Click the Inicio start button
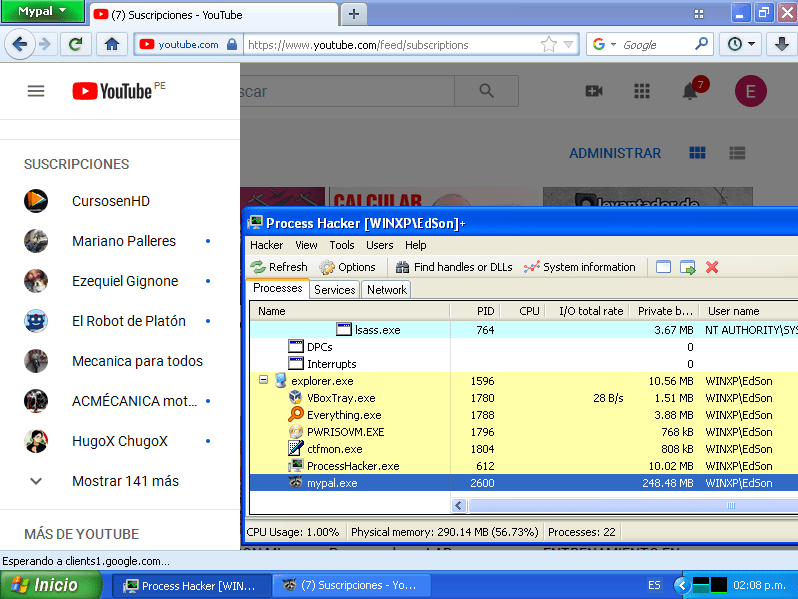 [x=50, y=585]
